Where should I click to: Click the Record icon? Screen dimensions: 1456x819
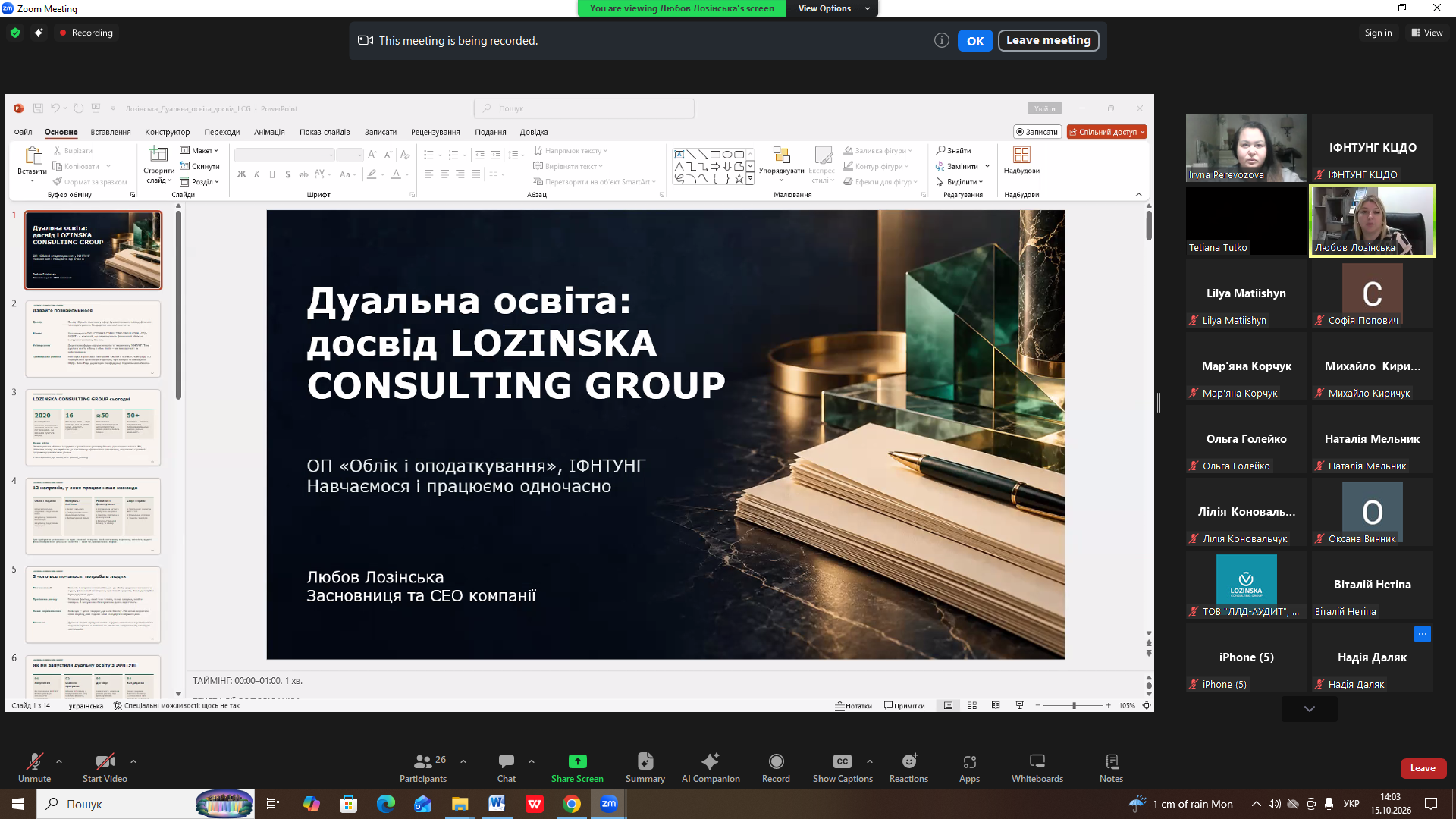(776, 761)
